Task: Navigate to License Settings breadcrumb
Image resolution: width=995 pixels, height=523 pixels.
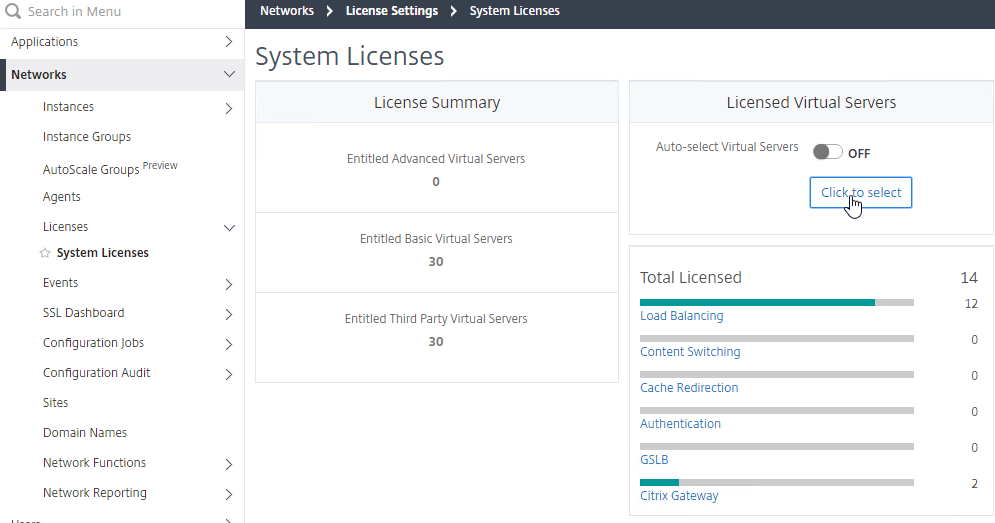Action: tap(392, 11)
